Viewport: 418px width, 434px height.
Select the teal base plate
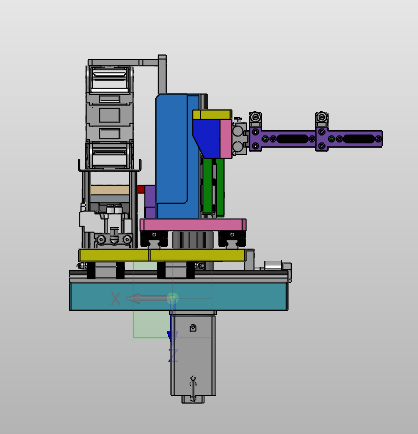[x=178, y=297]
